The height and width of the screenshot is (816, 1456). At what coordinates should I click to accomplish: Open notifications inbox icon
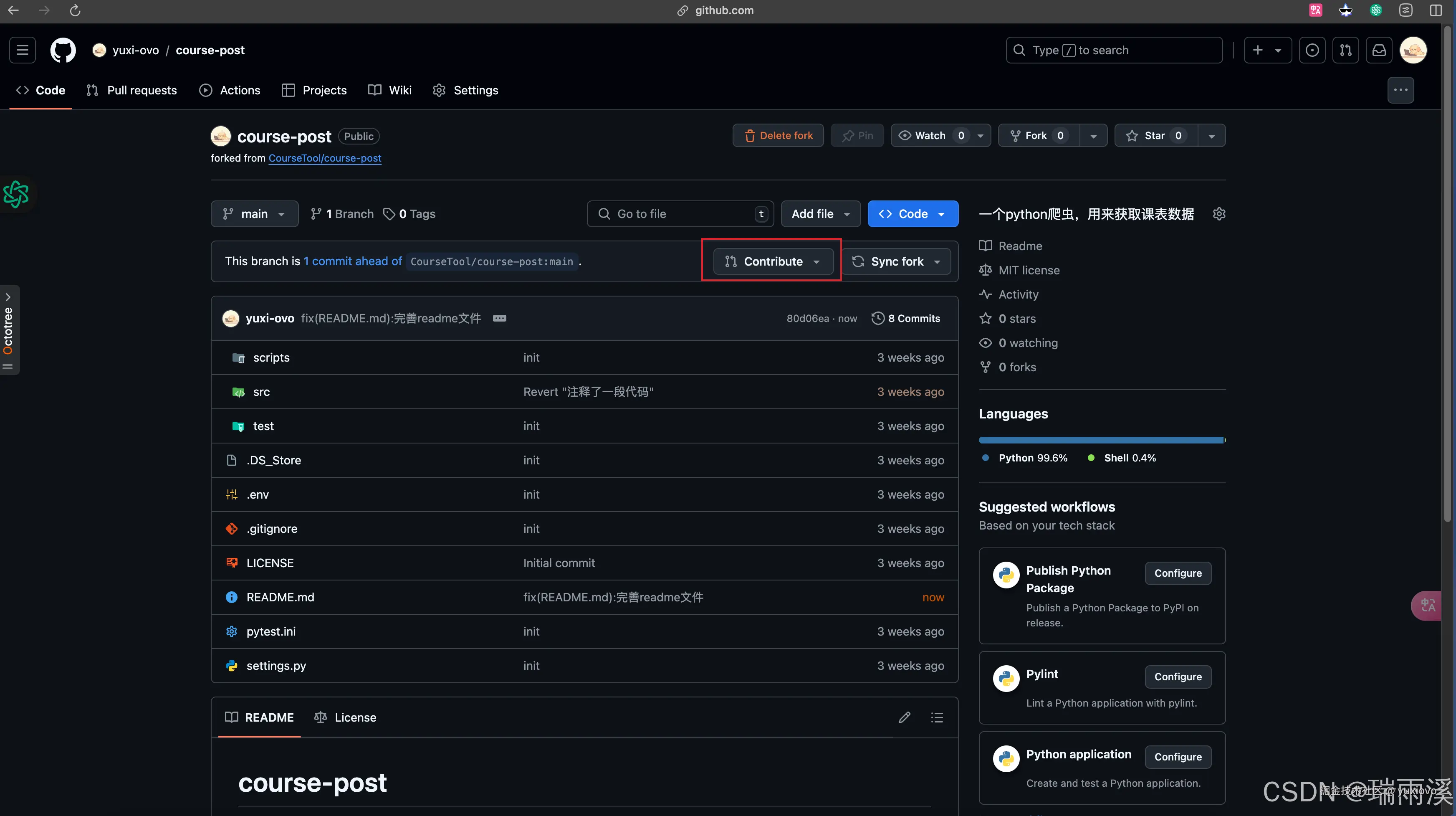point(1379,51)
